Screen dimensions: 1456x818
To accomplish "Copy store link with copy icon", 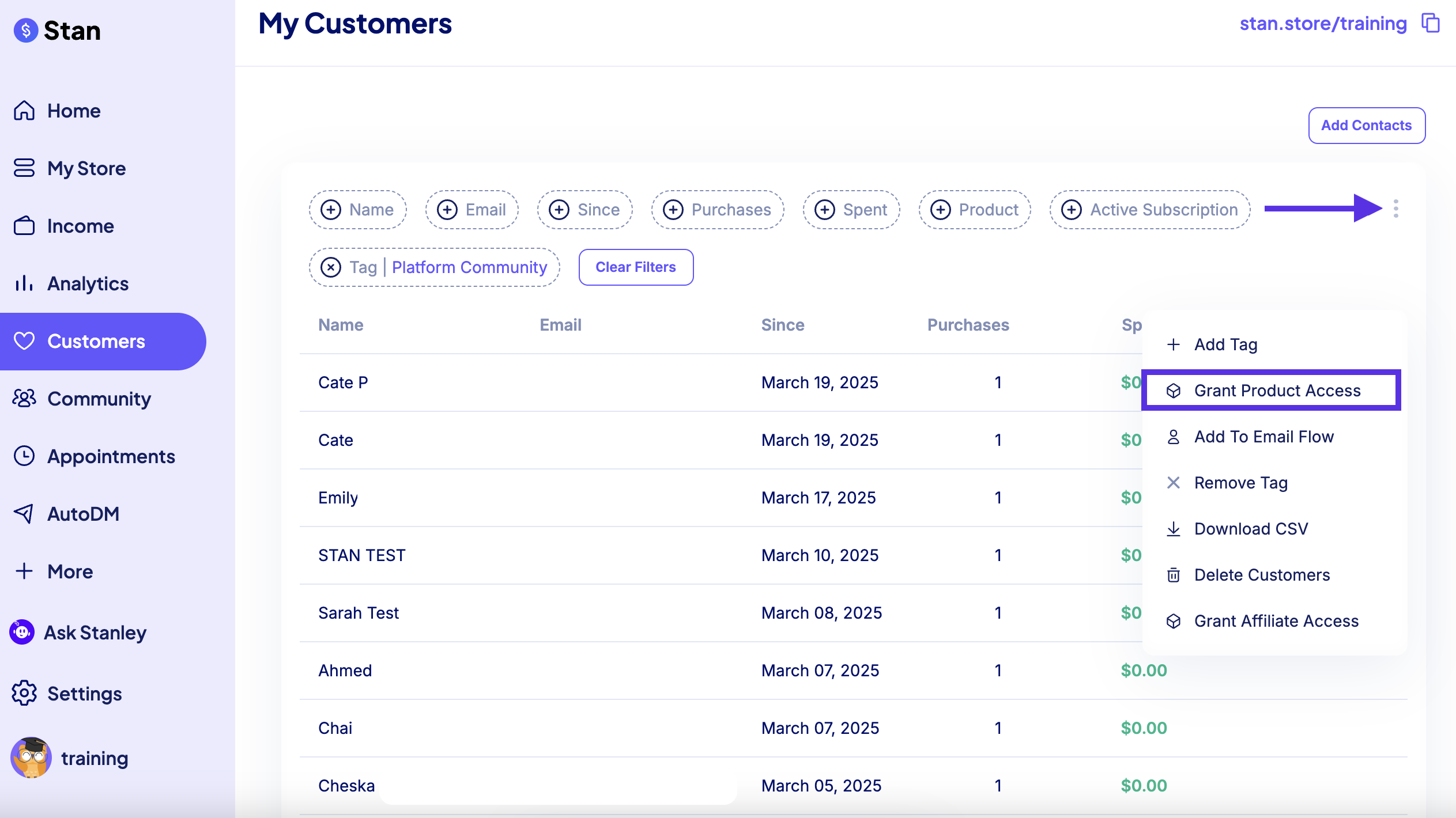I will click(x=1431, y=23).
